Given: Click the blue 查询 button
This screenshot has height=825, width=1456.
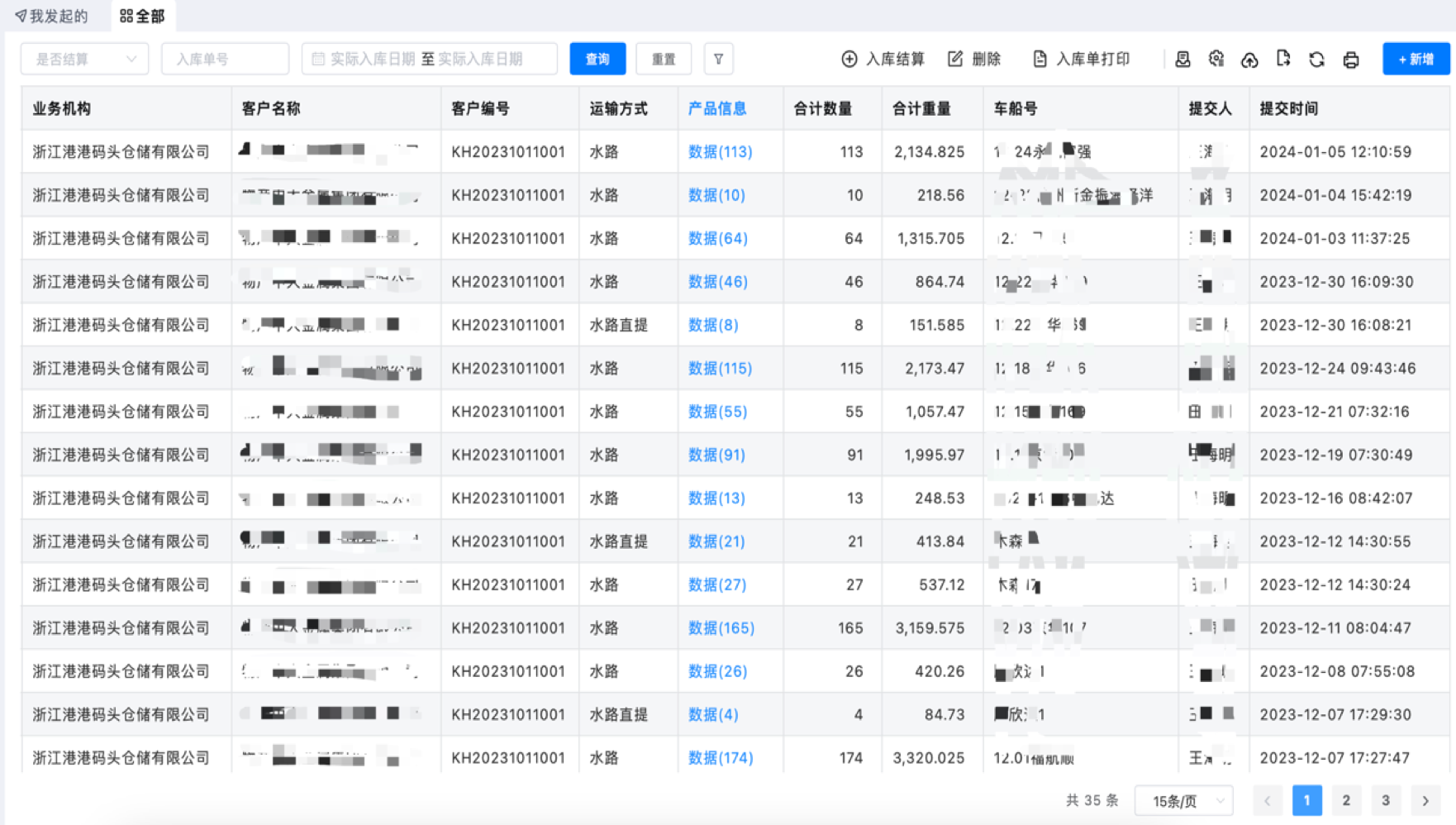Looking at the screenshot, I should (597, 59).
